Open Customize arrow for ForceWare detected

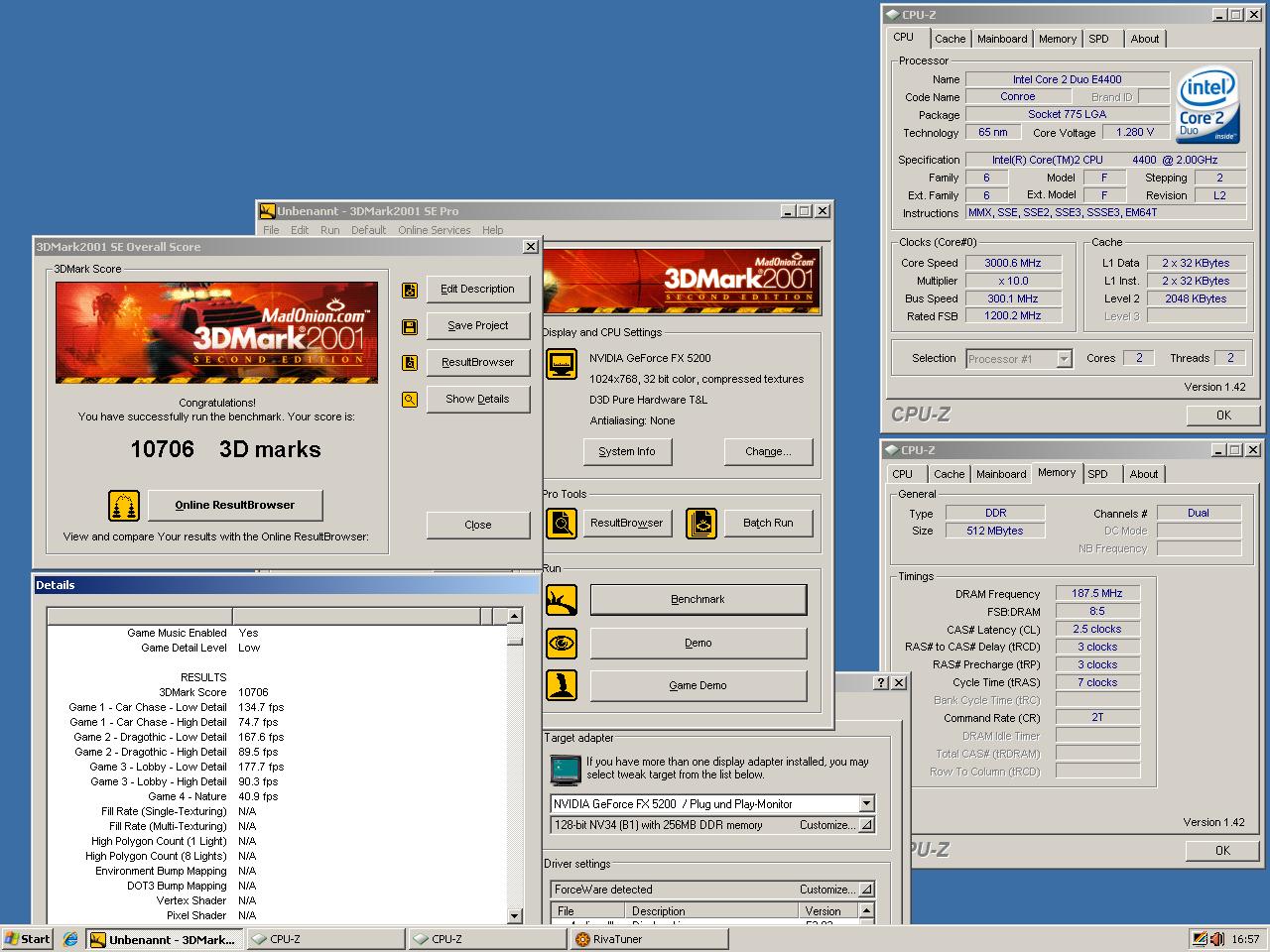tap(866, 890)
